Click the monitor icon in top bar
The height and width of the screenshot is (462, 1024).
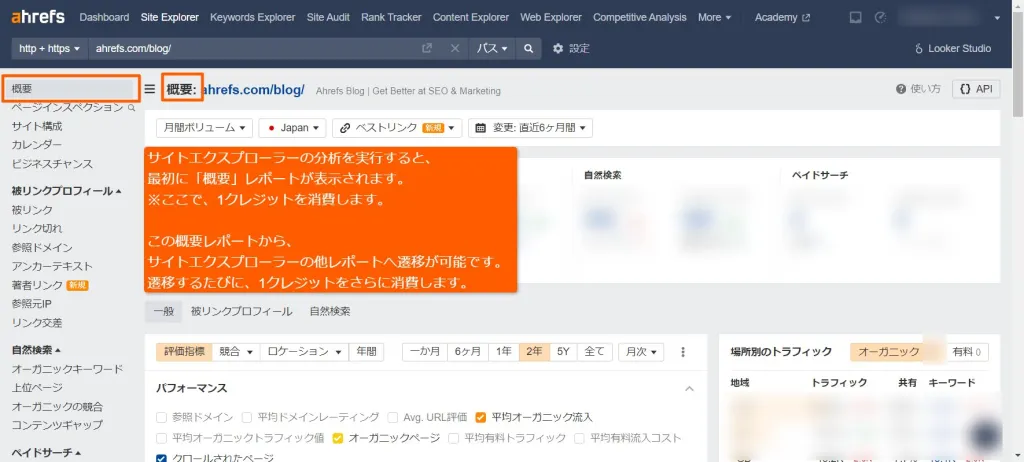(856, 18)
